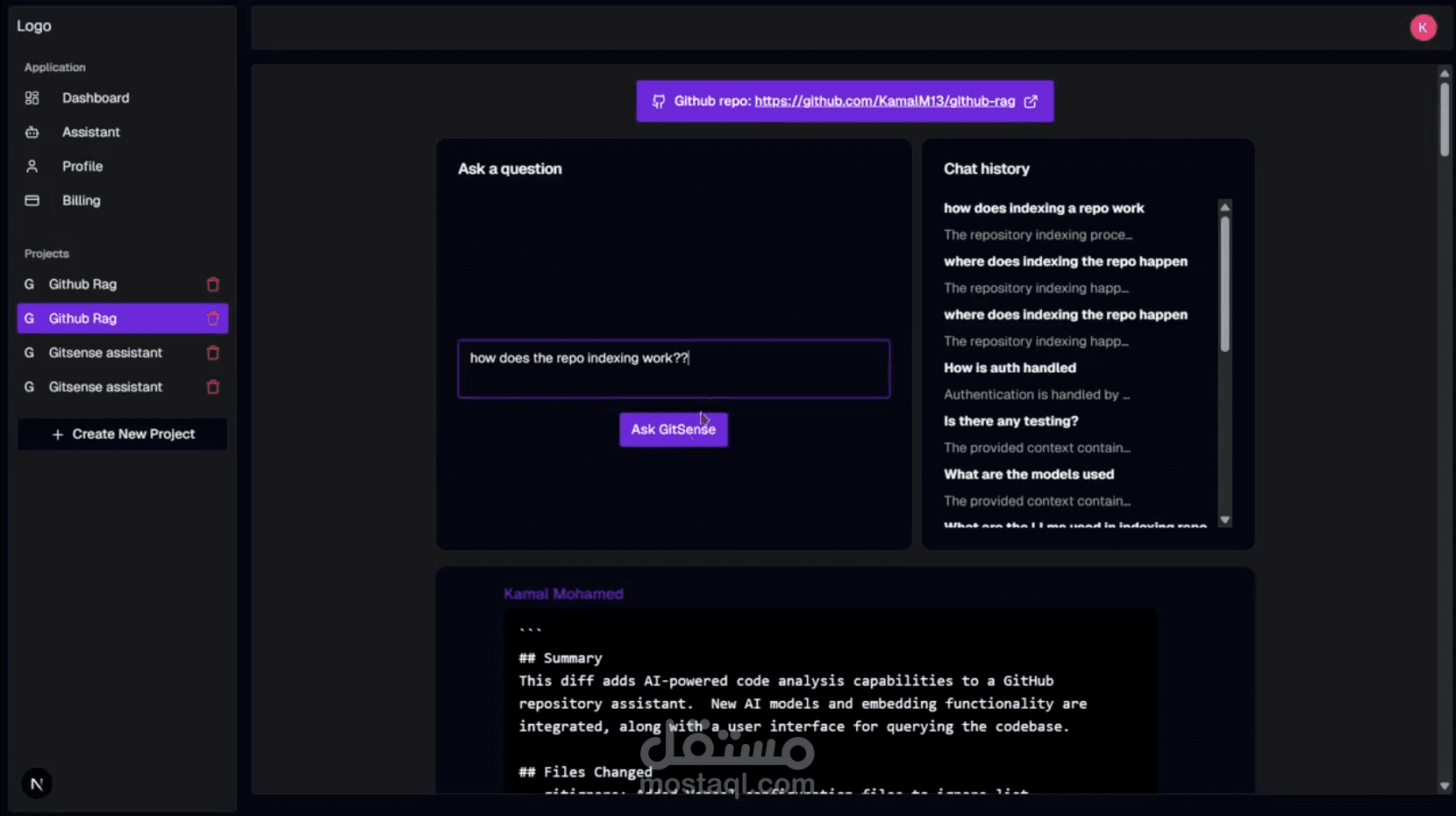The image size is (1456, 816).
Task: Click the main page scrollbar up arrow
Action: [x=1445, y=74]
